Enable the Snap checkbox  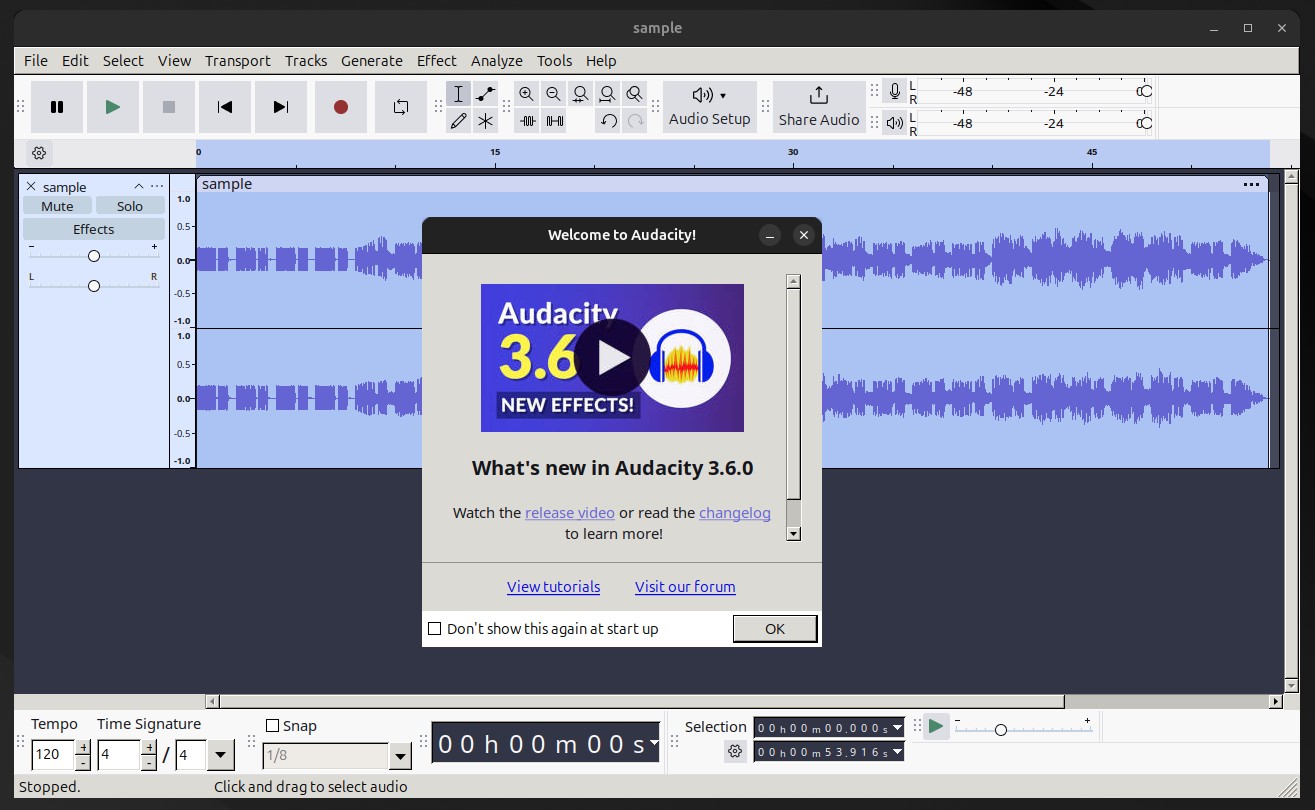pyautogui.click(x=273, y=726)
